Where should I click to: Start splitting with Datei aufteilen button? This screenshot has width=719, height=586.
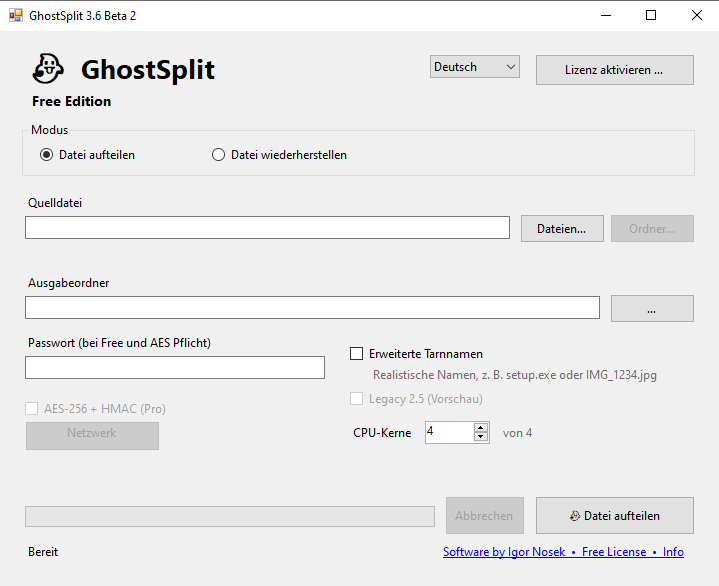click(x=614, y=516)
